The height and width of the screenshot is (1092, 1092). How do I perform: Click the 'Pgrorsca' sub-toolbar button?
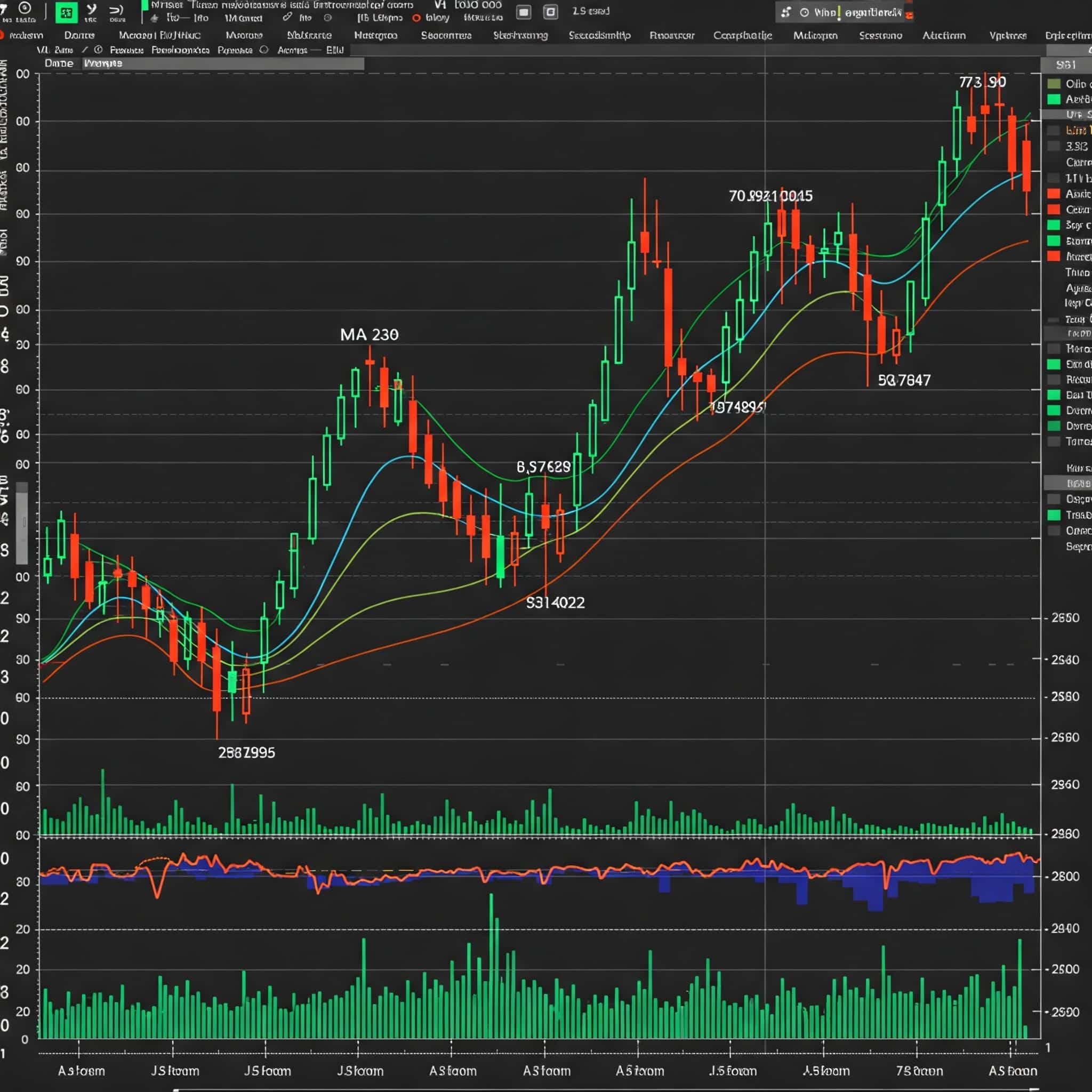pos(235,50)
